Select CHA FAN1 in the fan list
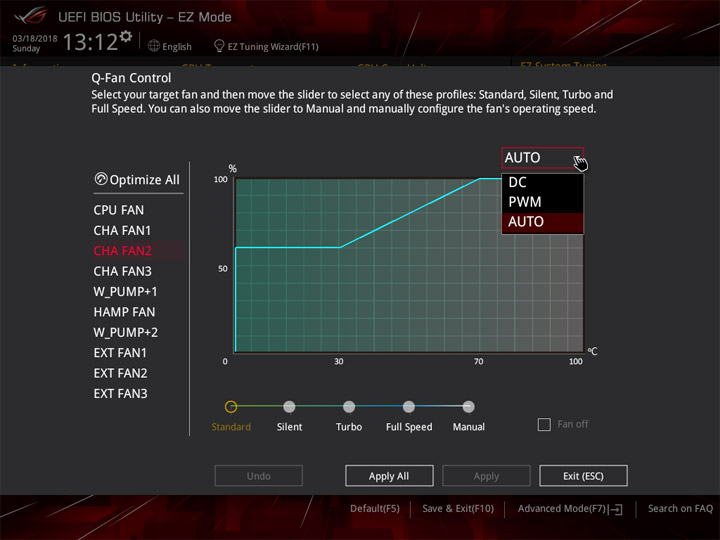Screen dimensions: 720x540 point(122,231)
